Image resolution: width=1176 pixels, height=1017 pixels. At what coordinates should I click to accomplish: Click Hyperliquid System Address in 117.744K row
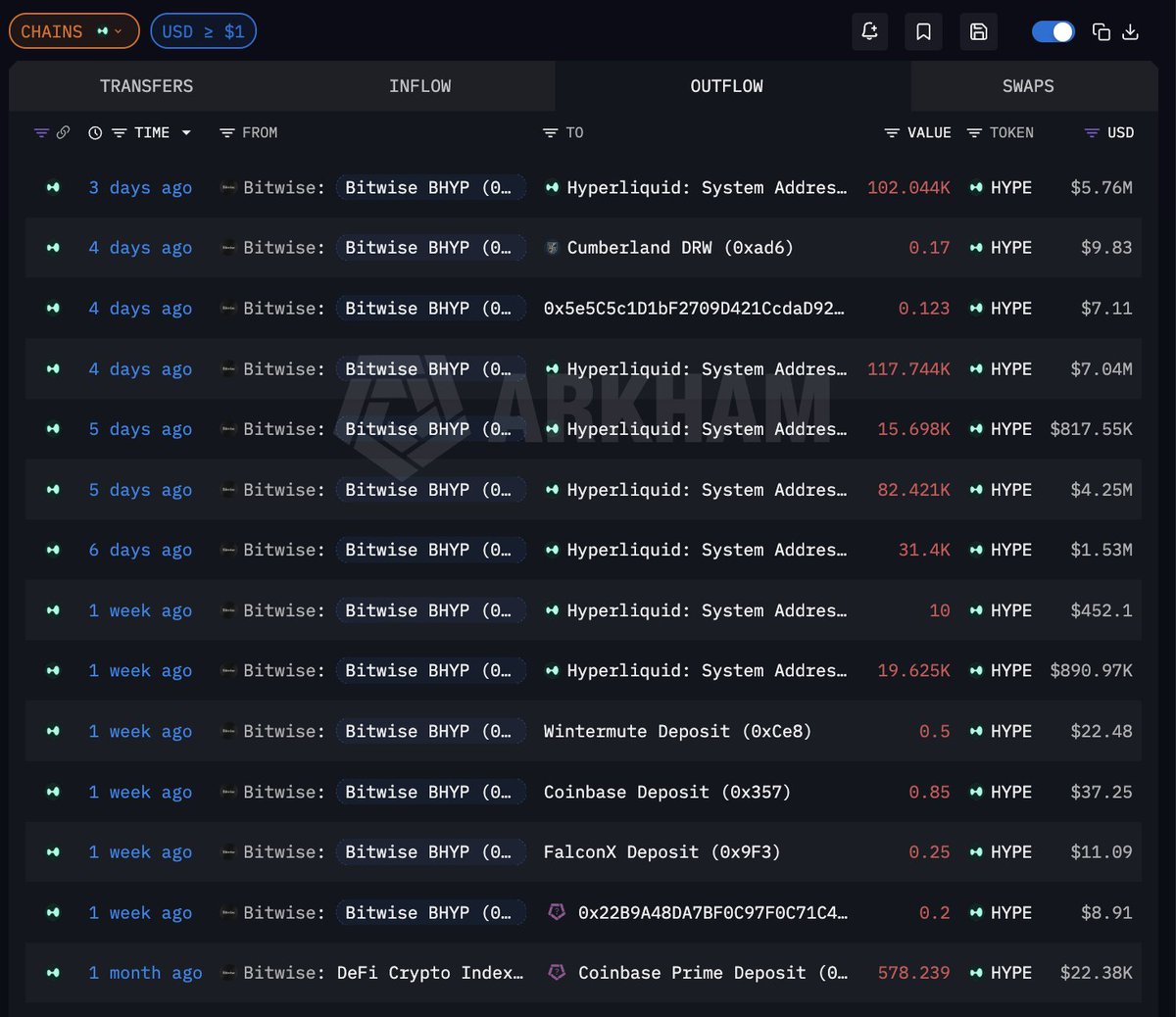tap(706, 369)
